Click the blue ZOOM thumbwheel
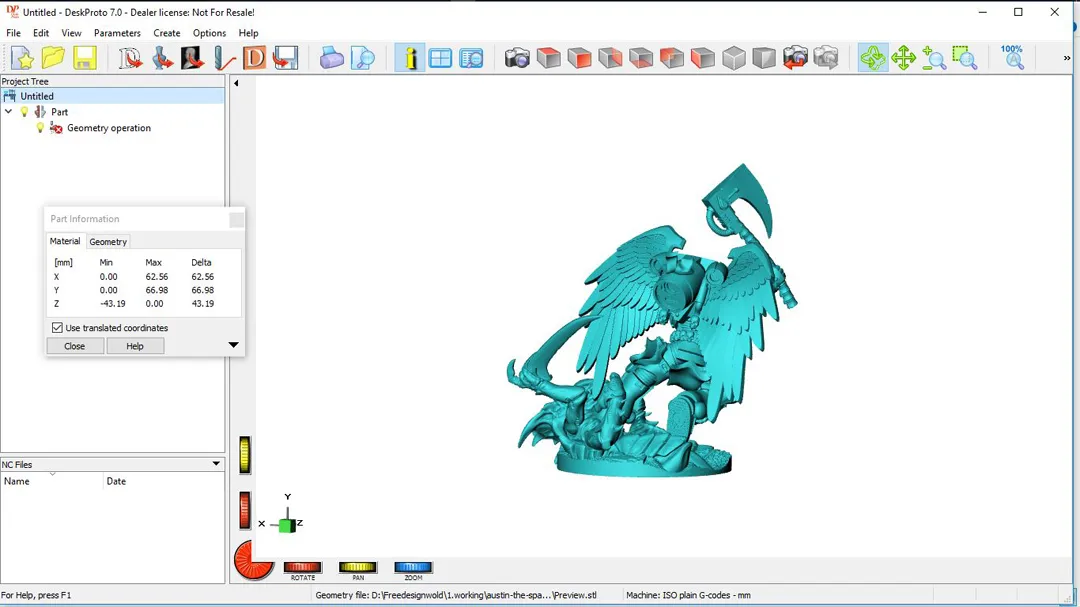1080x607 pixels. coord(413,567)
